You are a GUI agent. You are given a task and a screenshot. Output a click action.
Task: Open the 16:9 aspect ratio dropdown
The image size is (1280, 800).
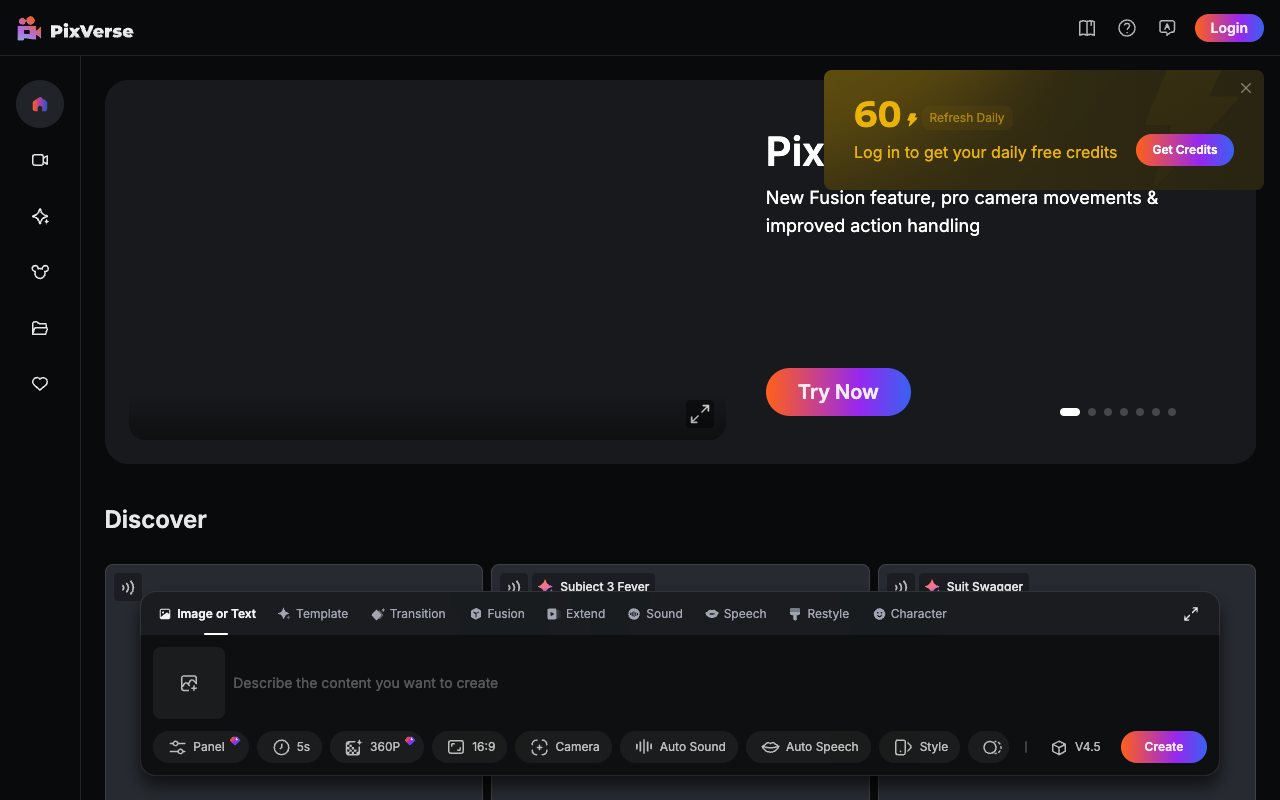(x=470, y=747)
